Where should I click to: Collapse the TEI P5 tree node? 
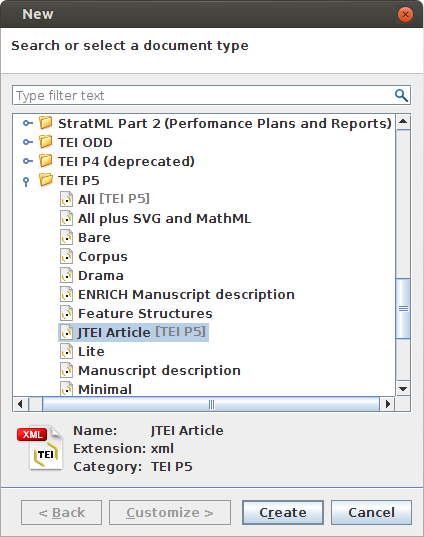click(x=26, y=182)
